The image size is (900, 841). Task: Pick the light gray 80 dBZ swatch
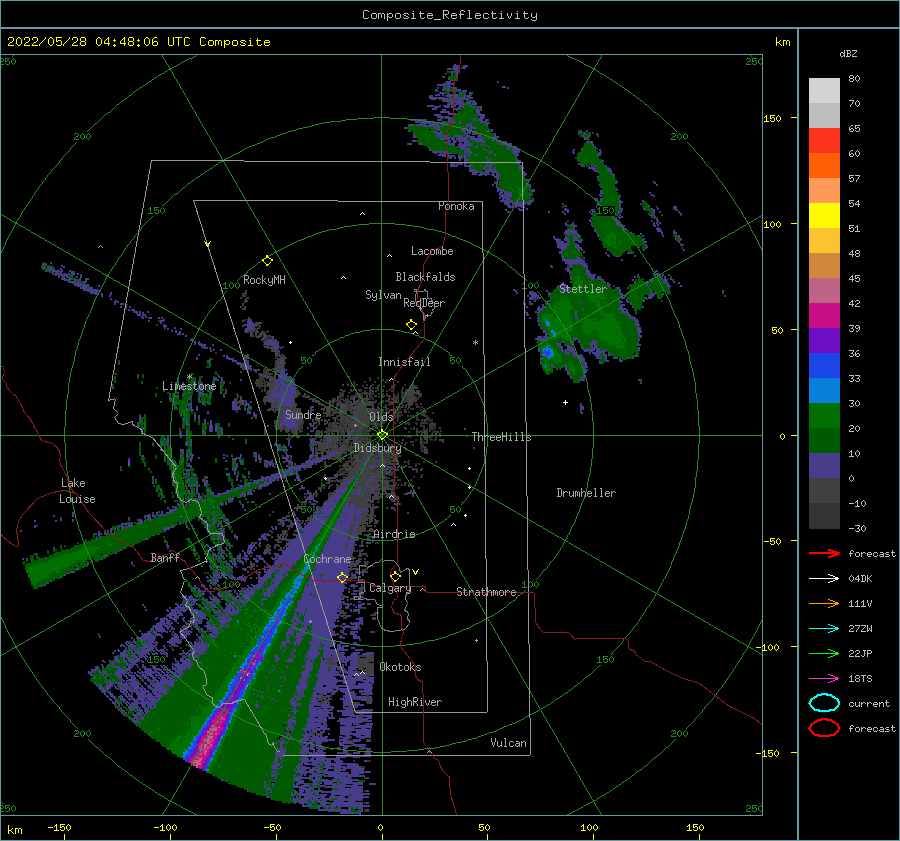pos(824,91)
